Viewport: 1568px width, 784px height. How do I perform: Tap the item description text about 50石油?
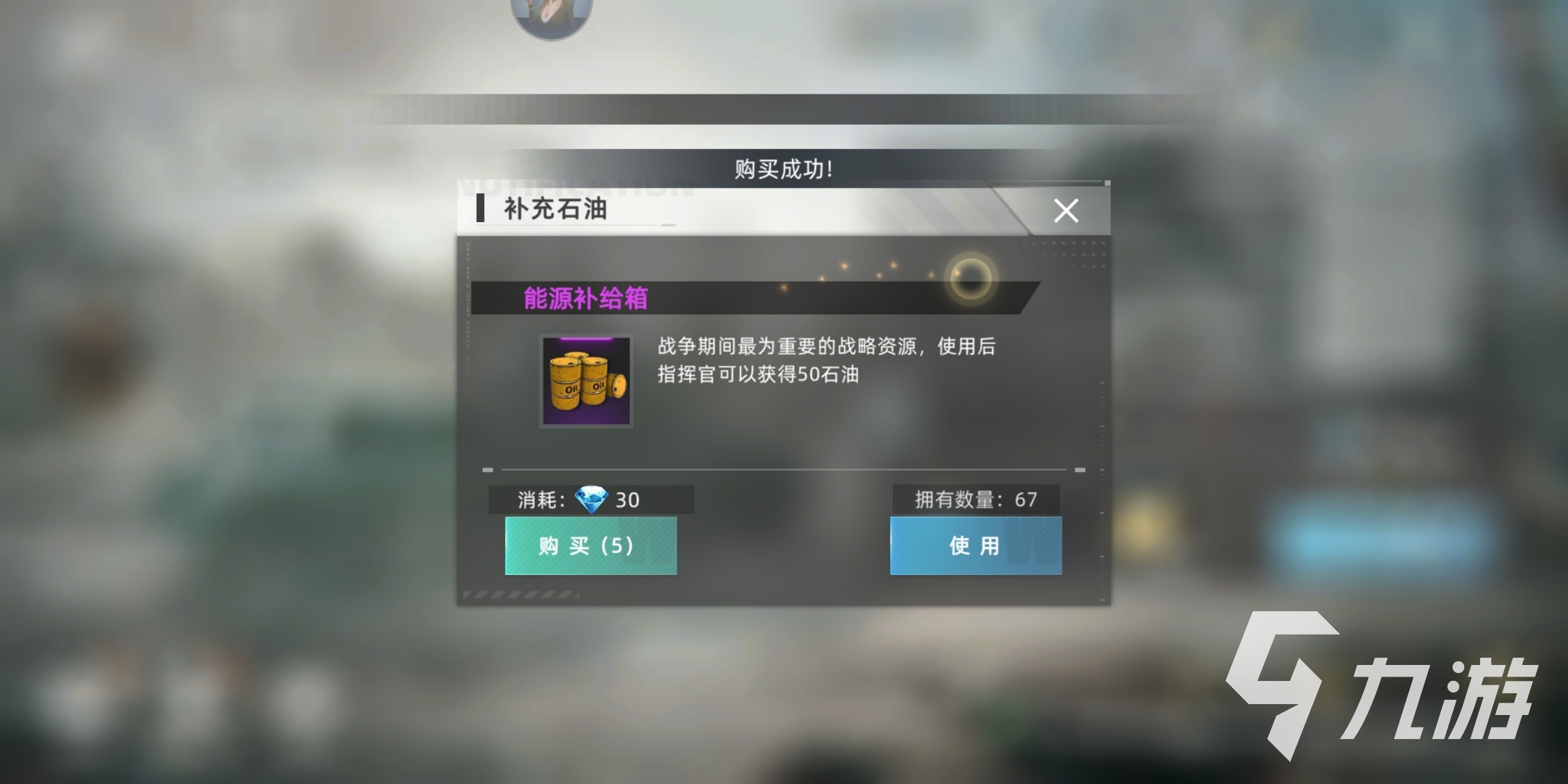826,360
